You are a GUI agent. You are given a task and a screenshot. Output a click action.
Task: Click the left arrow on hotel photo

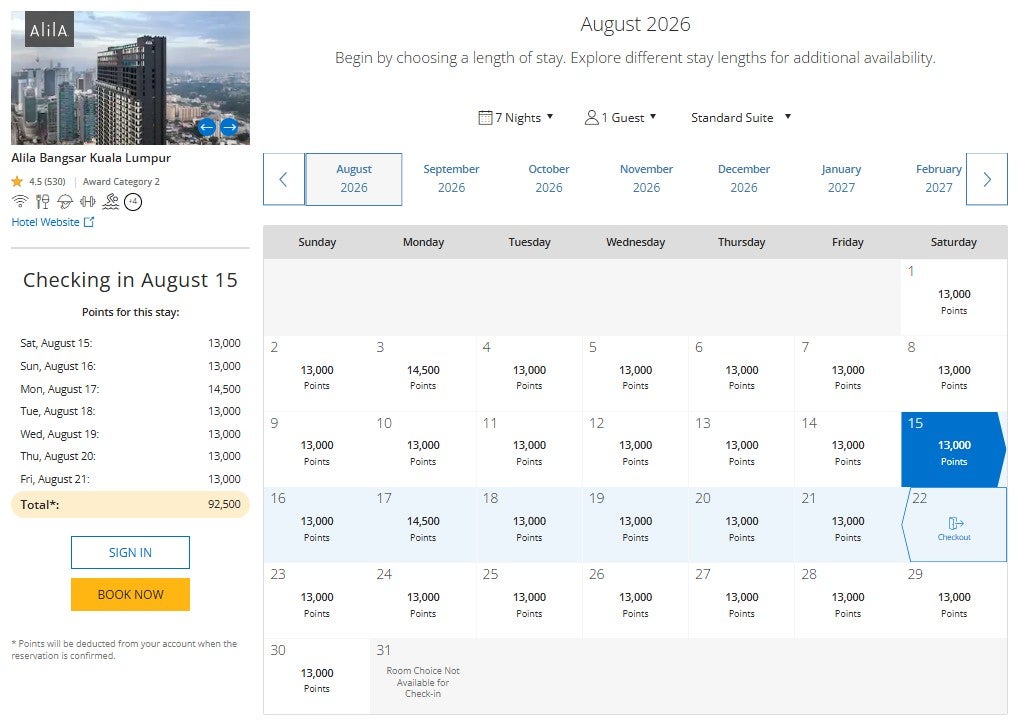coord(207,127)
